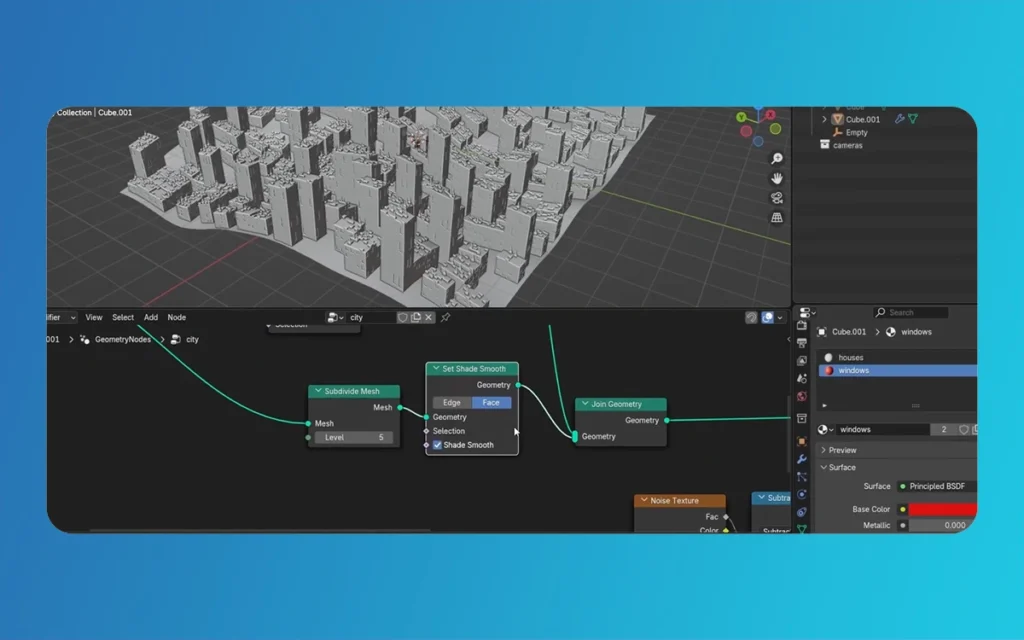Open the World properties tab icon
1024x640 pixels.
tap(802, 396)
